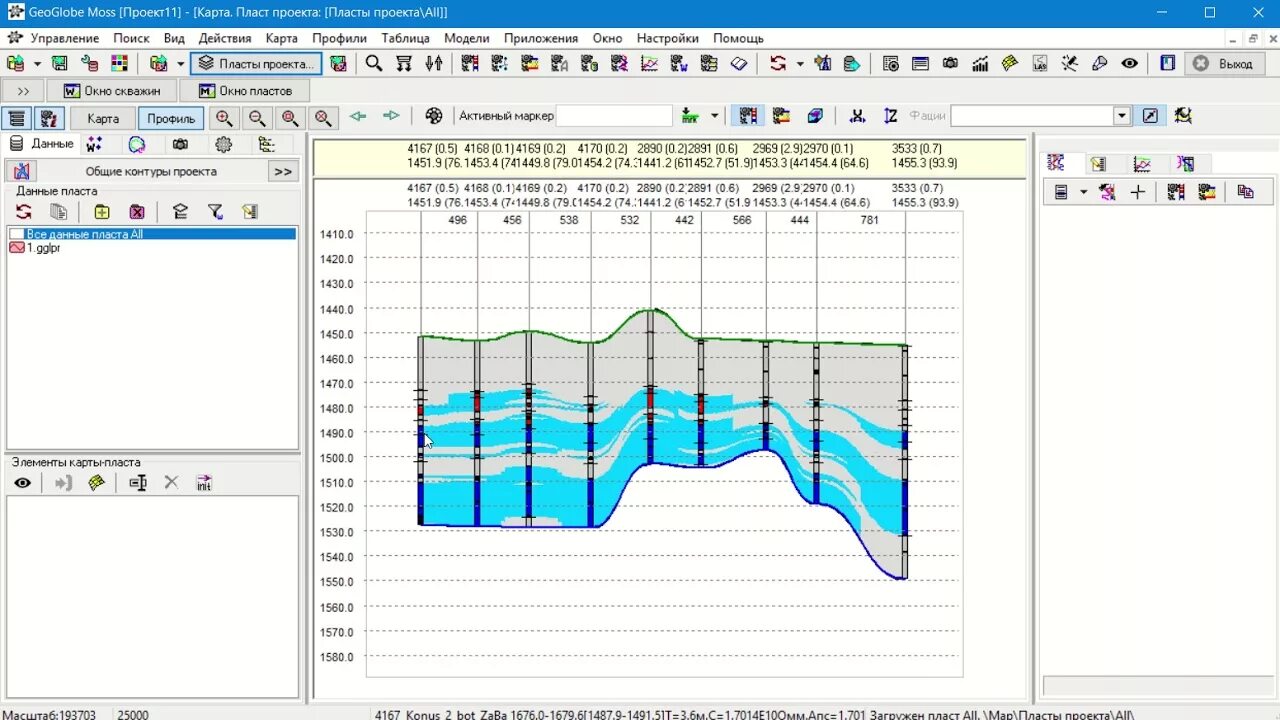Toggle the eye visibility icon in the main toolbar
Viewport: 1280px width, 720px height.
(x=1130, y=63)
